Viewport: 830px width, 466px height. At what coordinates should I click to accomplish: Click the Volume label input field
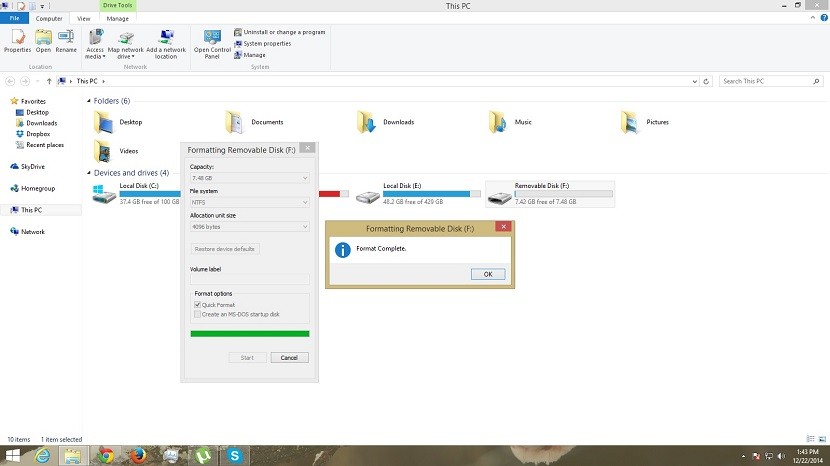coord(250,279)
